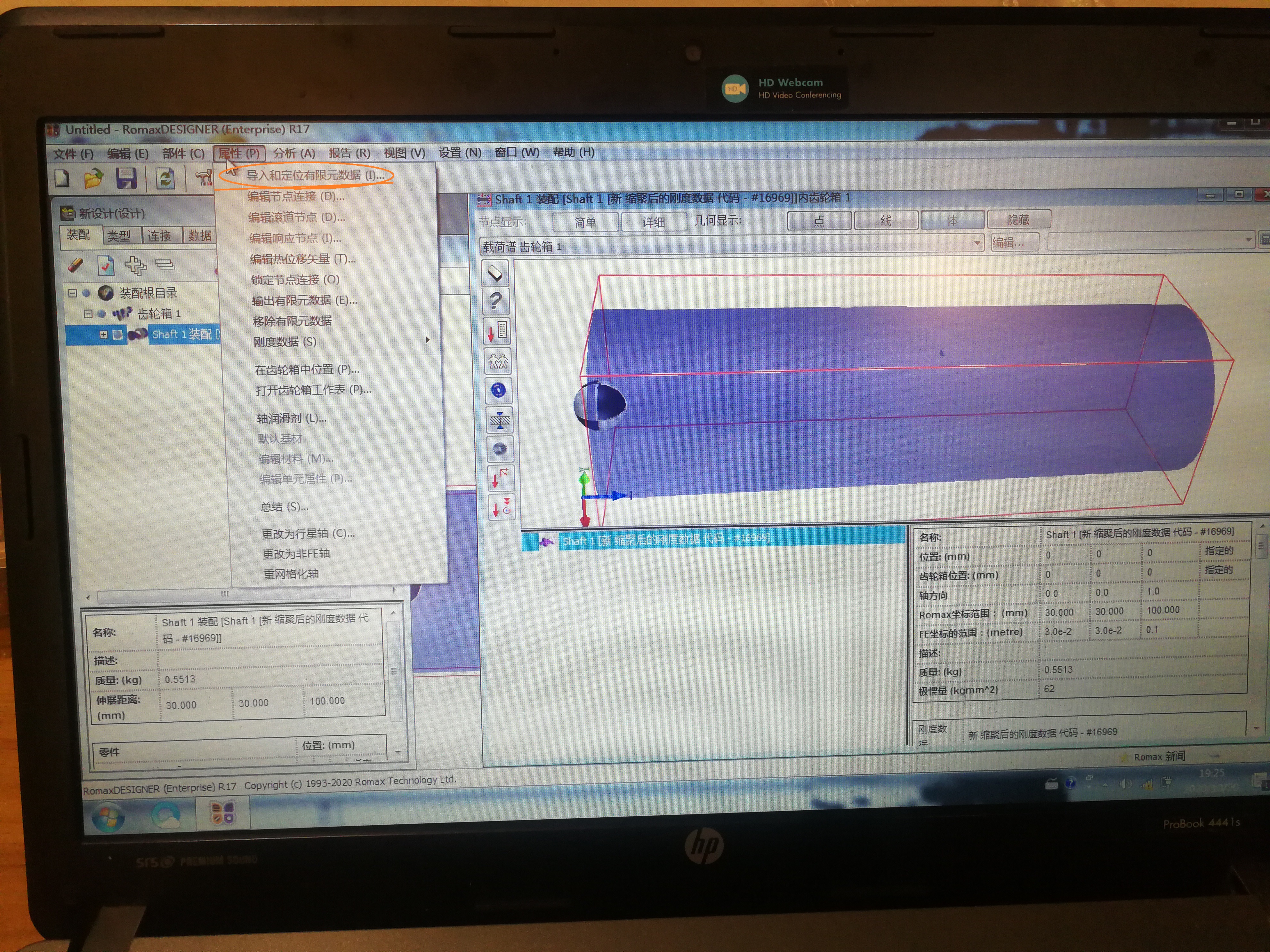Choose 移除有限元数据 menu item
This screenshot has height=952, width=1270.
pyautogui.click(x=292, y=321)
